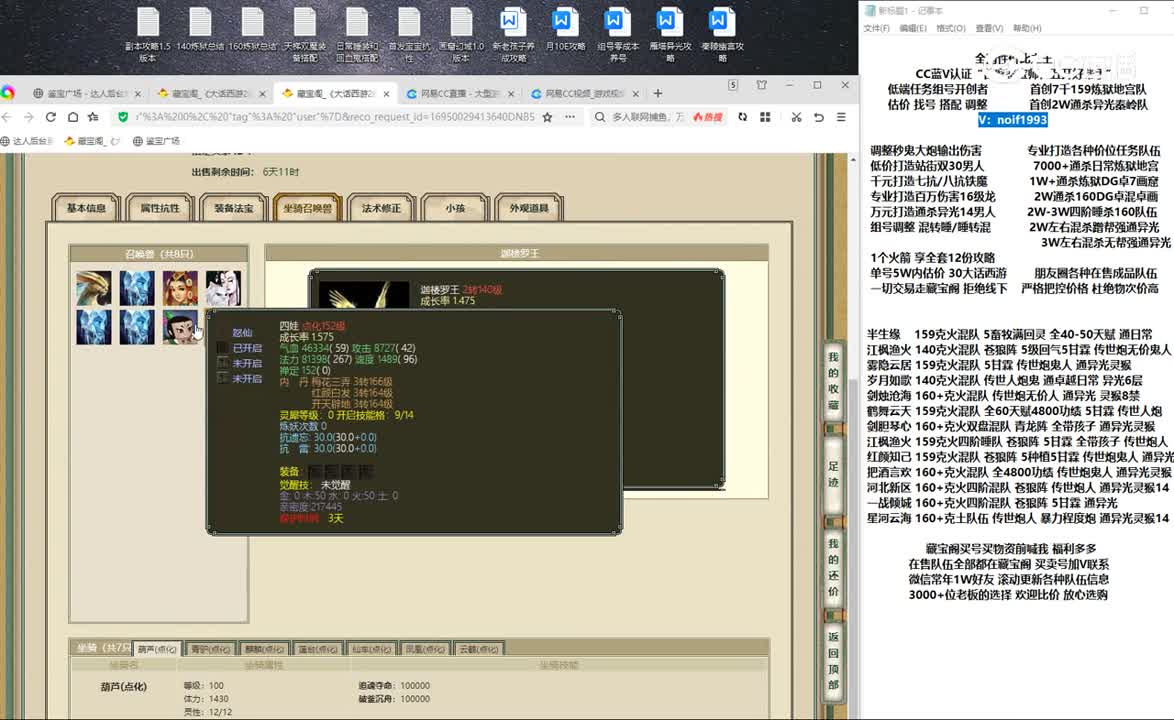Viewport: 1174px width, 720px height.
Task: Click the browser logo in the tab bar
Action: point(7,93)
